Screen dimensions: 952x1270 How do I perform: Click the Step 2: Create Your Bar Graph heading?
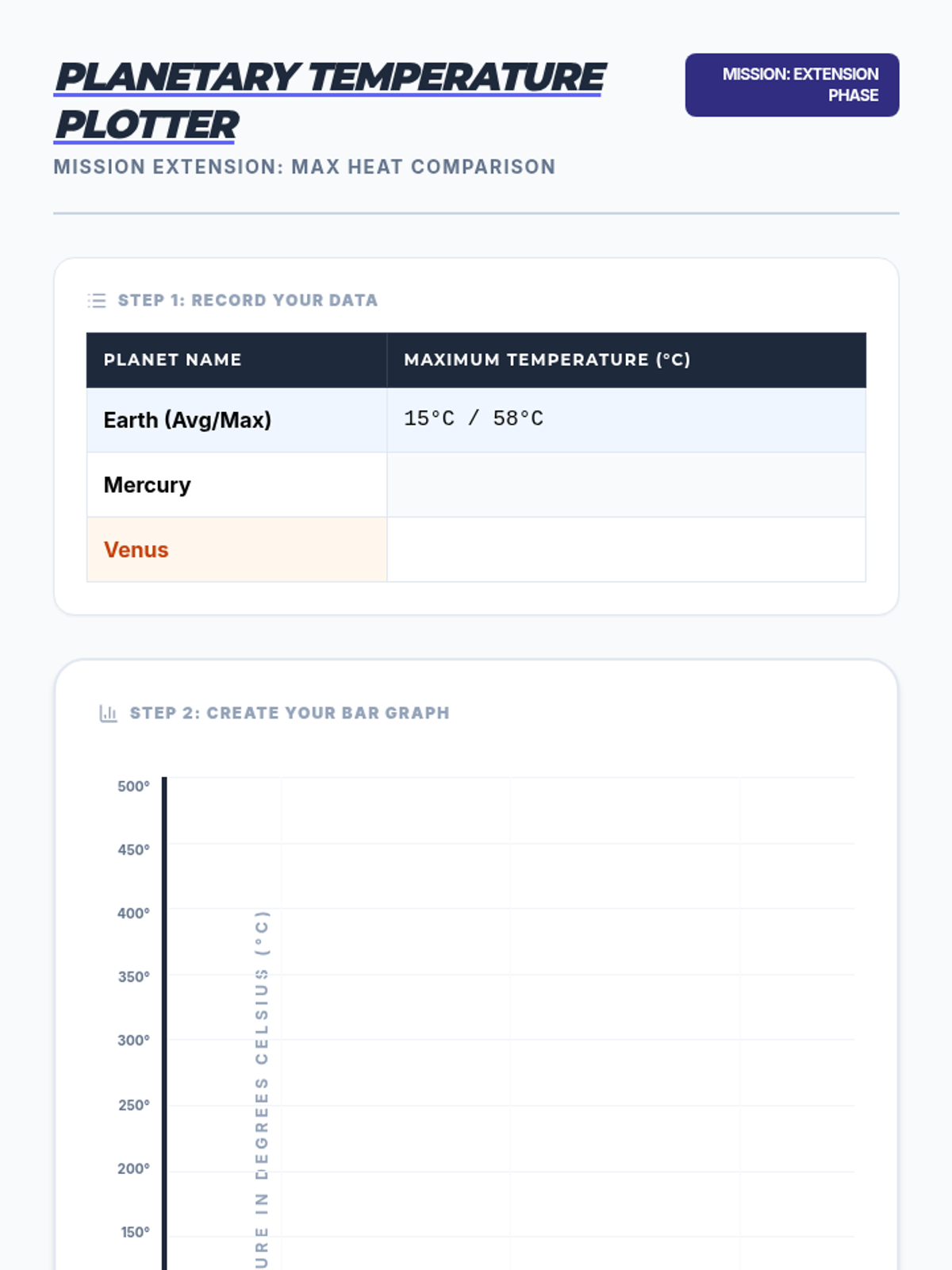(290, 713)
